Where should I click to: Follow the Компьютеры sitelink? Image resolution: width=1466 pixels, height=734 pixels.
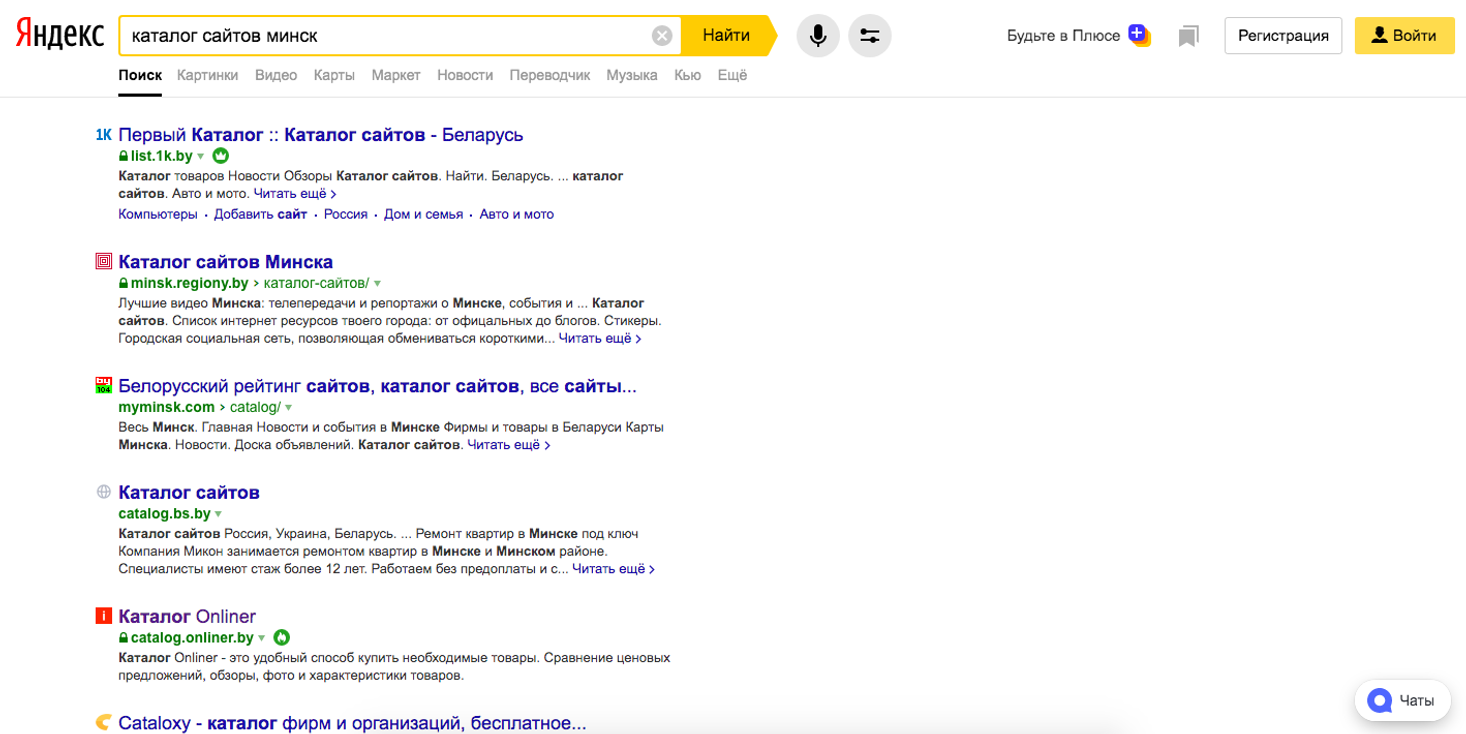(x=158, y=214)
